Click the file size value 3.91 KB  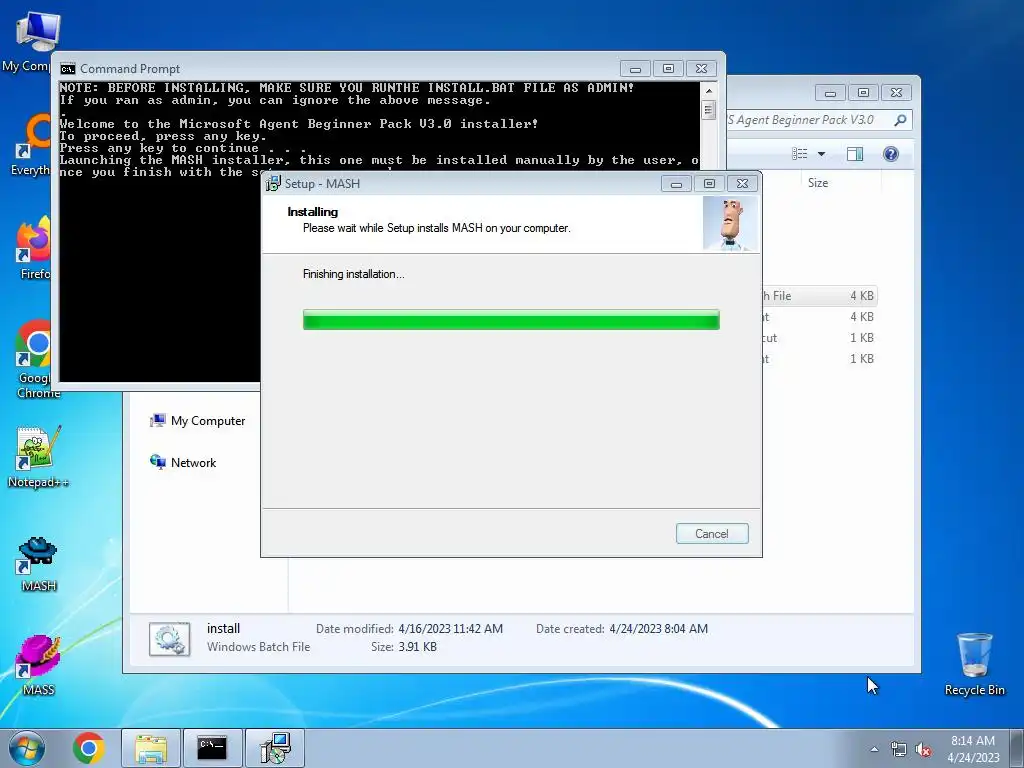tap(418, 647)
